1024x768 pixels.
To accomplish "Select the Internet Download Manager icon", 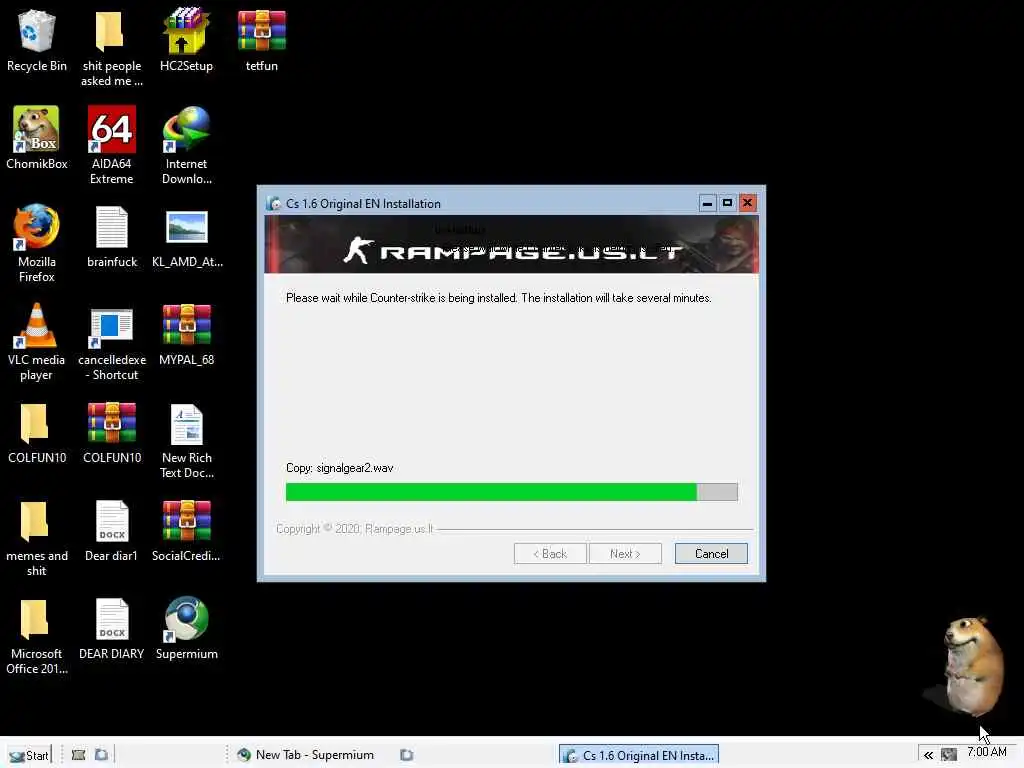I will [x=186, y=145].
